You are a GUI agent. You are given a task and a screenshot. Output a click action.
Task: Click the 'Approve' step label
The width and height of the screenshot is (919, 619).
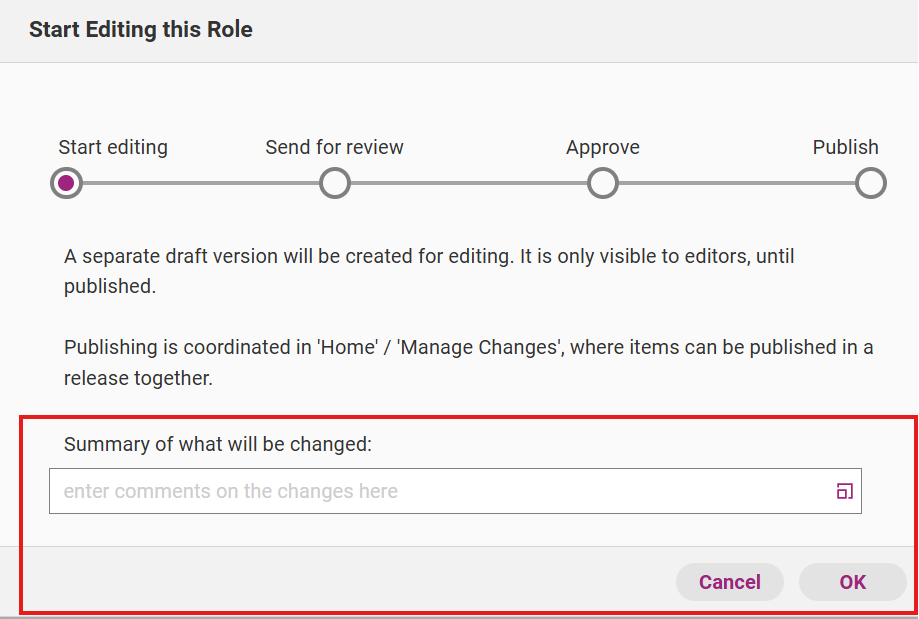tap(603, 147)
